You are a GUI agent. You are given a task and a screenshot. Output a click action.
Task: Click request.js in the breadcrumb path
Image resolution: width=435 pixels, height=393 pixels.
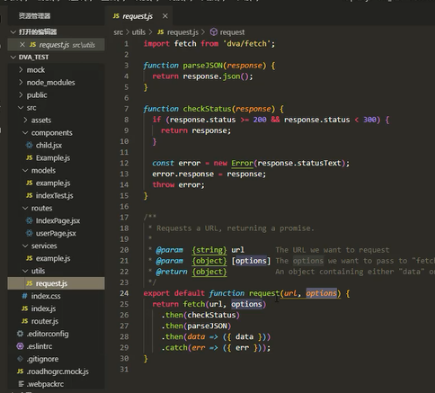point(183,32)
